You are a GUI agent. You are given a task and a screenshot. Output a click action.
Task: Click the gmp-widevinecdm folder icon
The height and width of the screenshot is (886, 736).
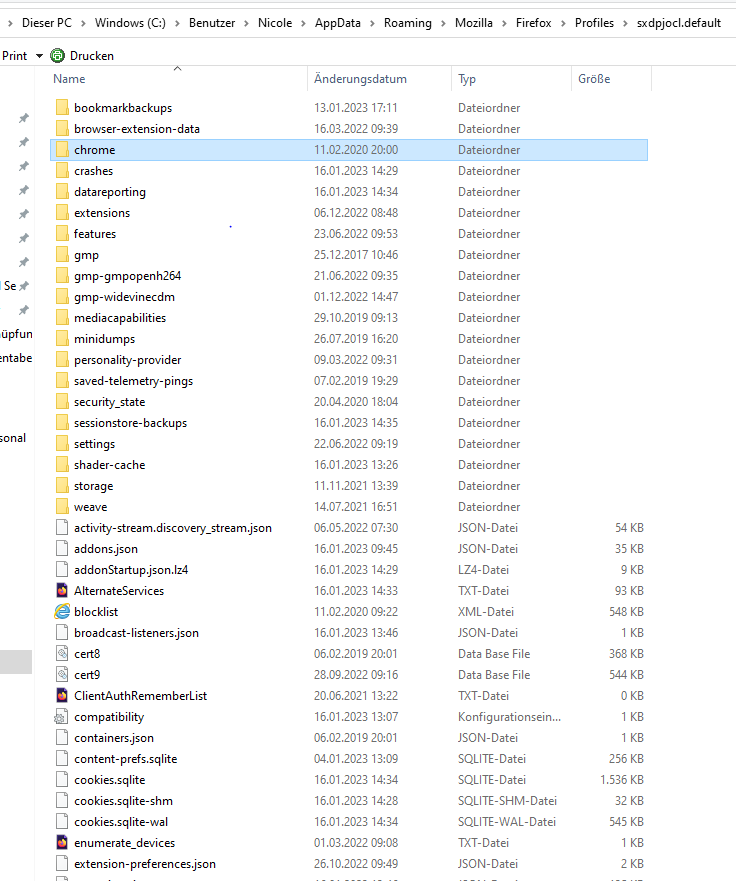[62, 297]
